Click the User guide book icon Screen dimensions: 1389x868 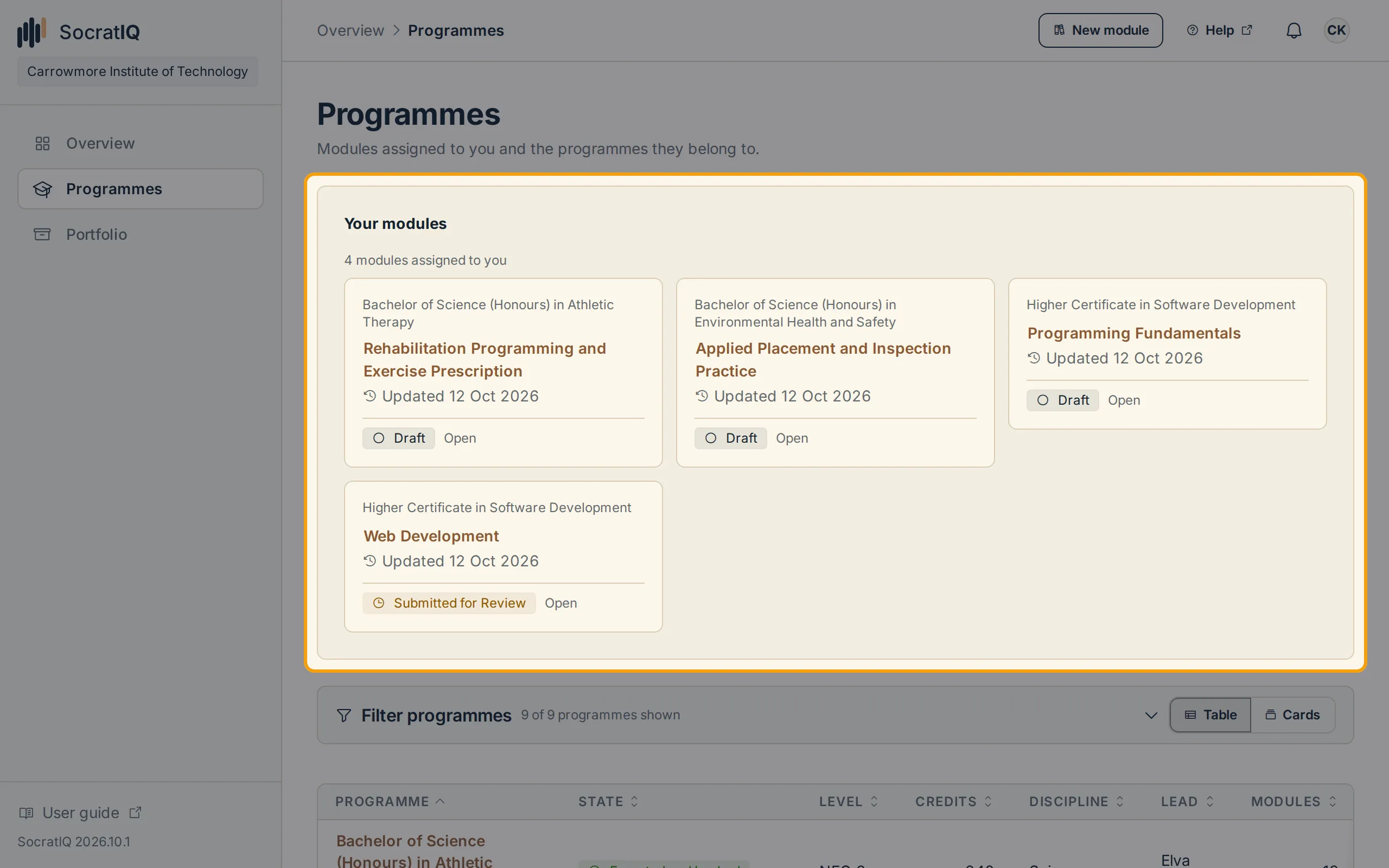pos(27,813)
